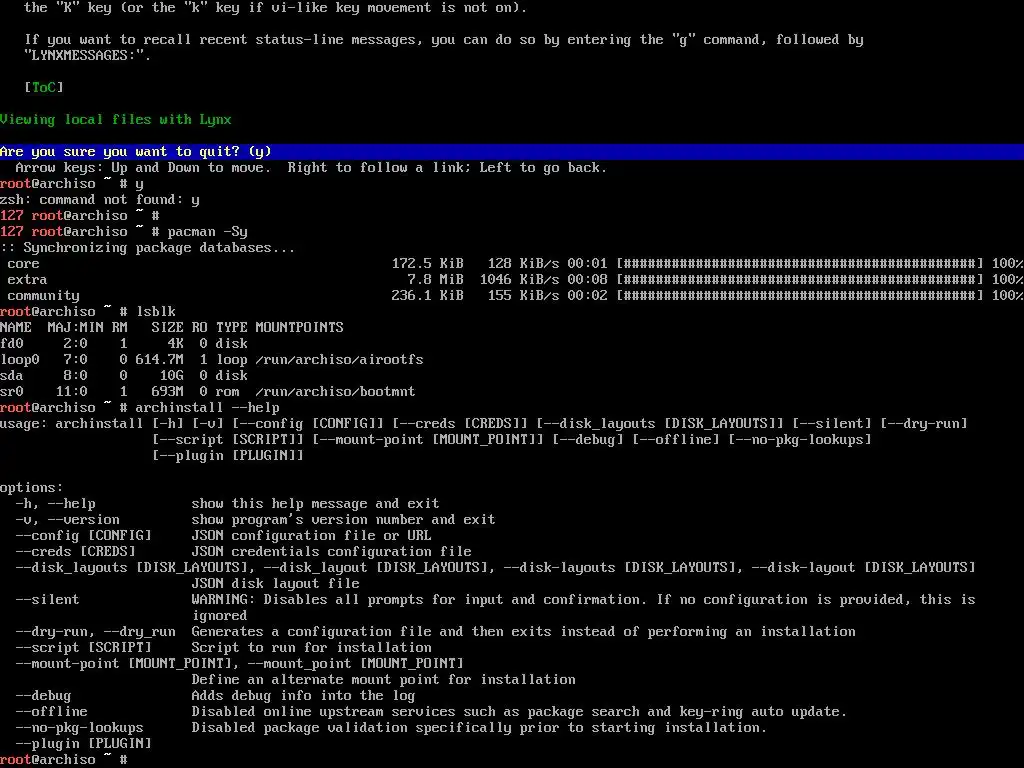Click the '/run/archiso/bootmnt' mountpoint
The width and height of the screenshot is (1024, 768).
(335, 392)
